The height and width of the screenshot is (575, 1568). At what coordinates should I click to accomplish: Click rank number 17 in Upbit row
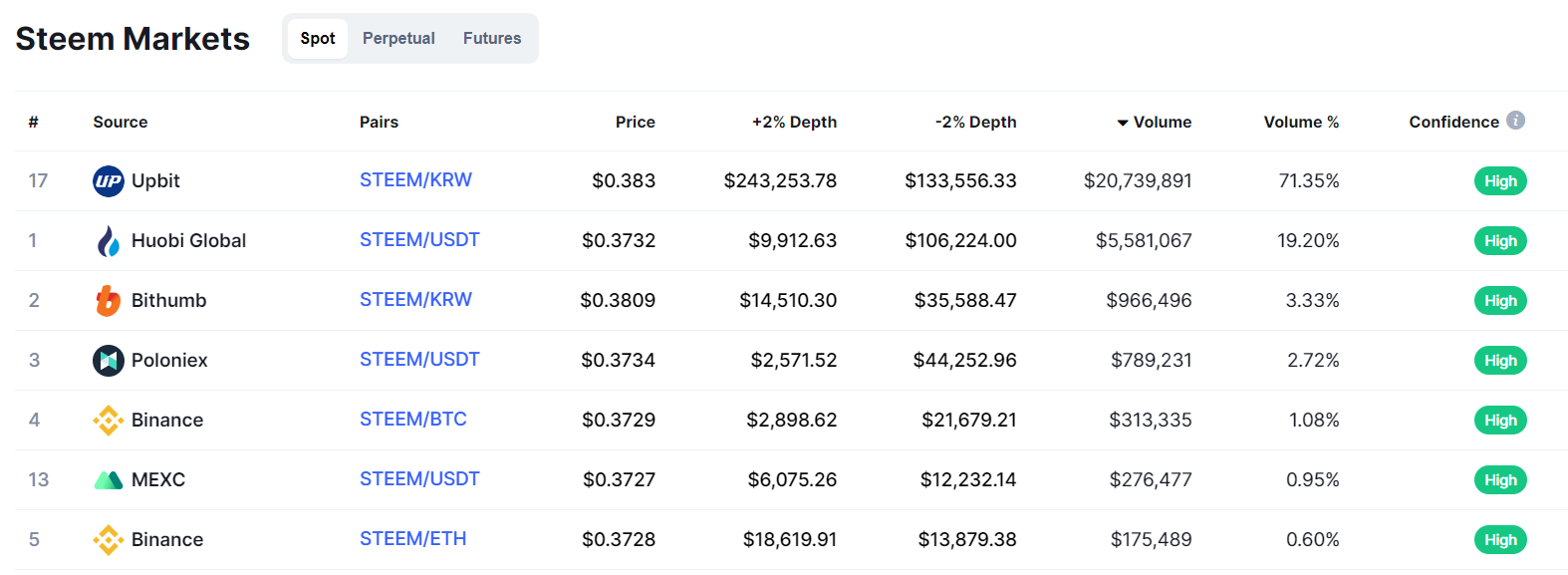click(x=38, y=181)
